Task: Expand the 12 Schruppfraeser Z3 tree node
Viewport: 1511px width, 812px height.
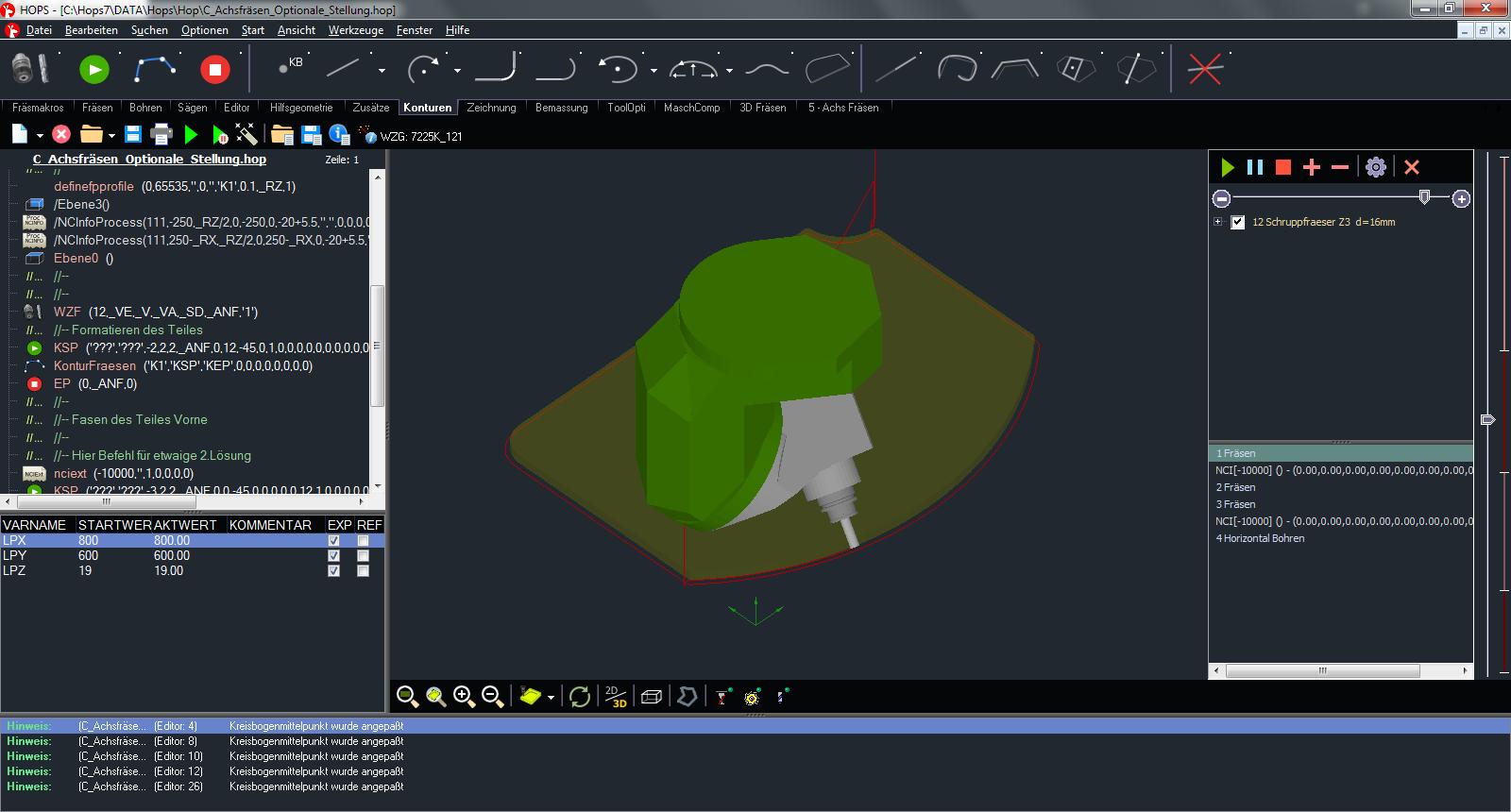Action: (x=1218, y=223)
